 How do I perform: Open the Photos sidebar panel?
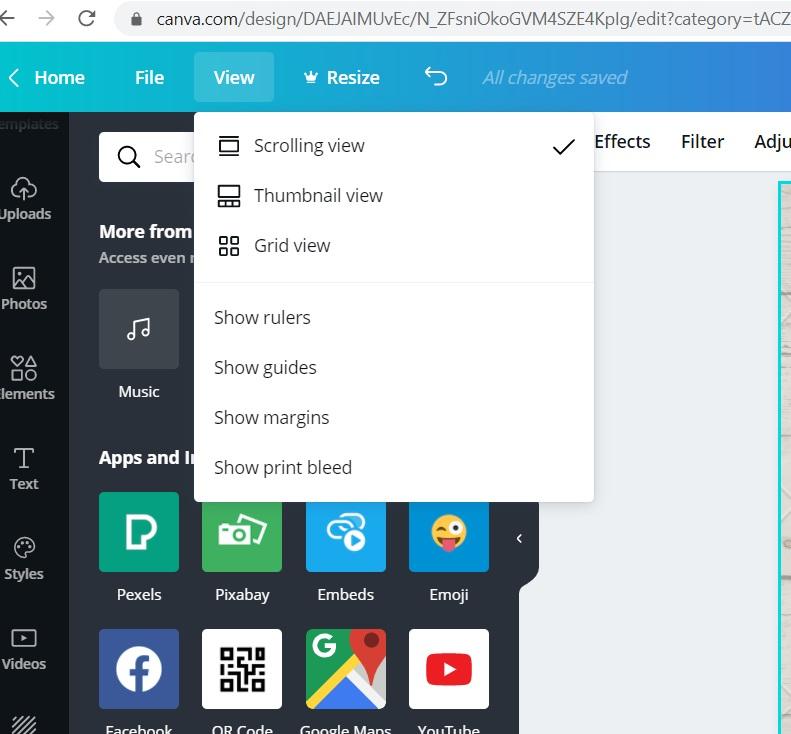pyautogui.click(x=24, y=289)
